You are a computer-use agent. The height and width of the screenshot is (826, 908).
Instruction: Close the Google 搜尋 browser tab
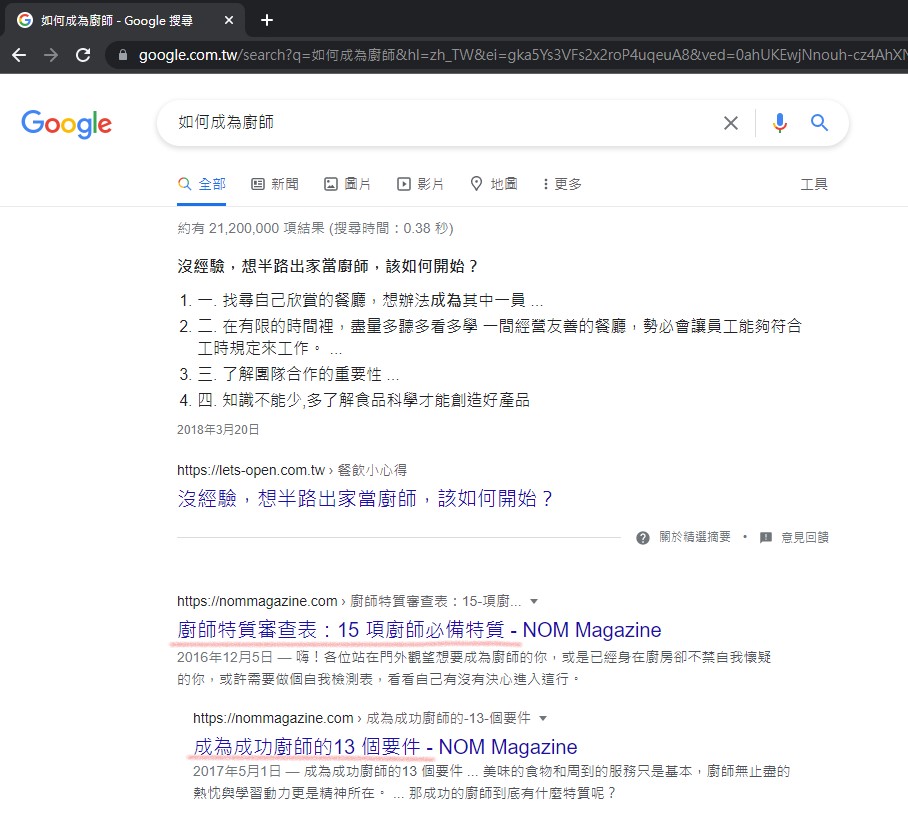click(229, 20)
